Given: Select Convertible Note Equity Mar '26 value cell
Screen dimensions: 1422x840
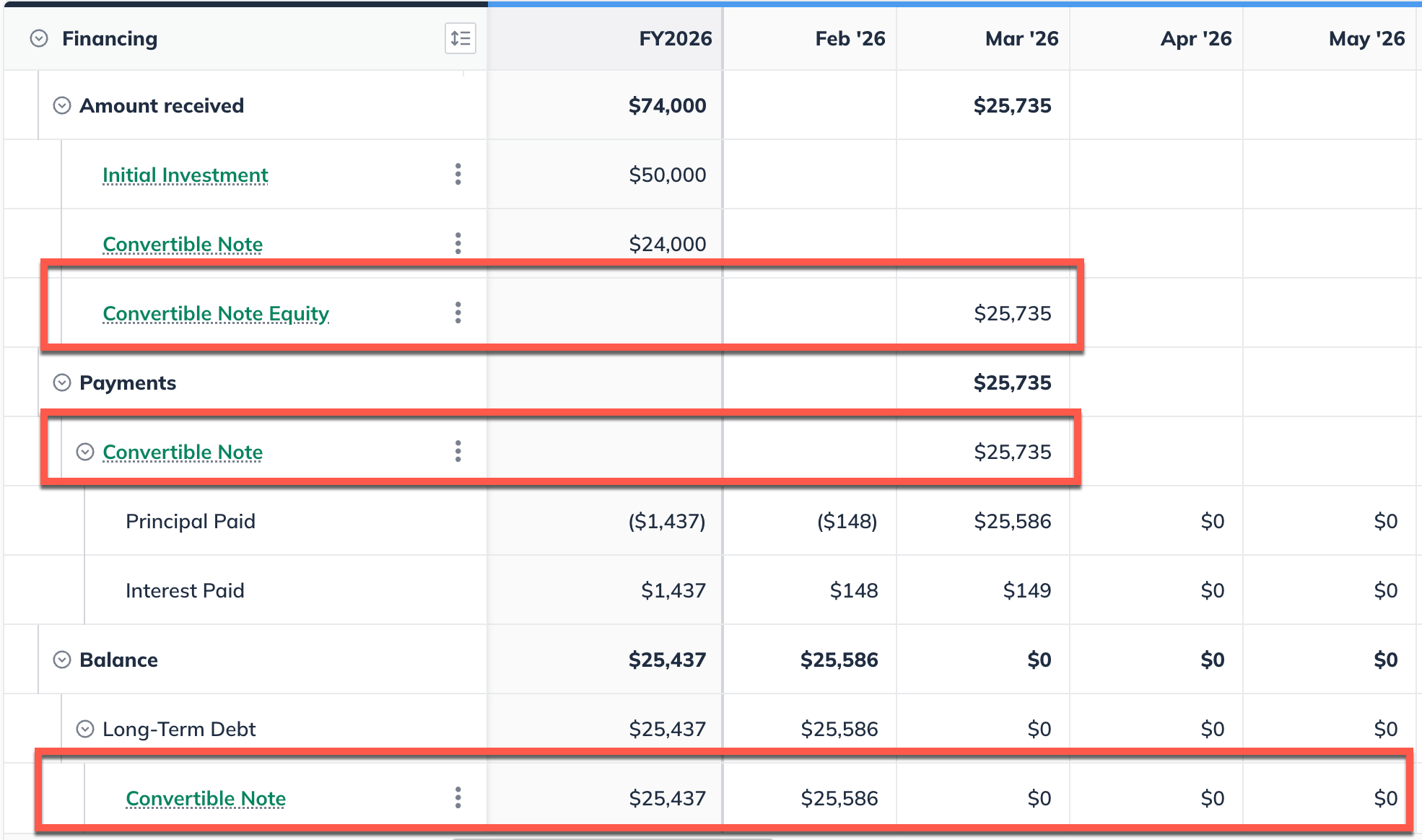Looking at the screenshot, I should point(1011,313).
